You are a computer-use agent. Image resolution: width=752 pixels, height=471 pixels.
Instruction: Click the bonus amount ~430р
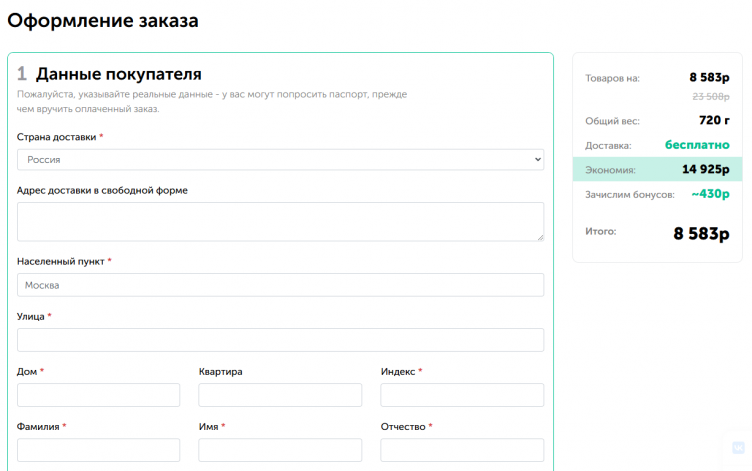click(x=710, y=194)
